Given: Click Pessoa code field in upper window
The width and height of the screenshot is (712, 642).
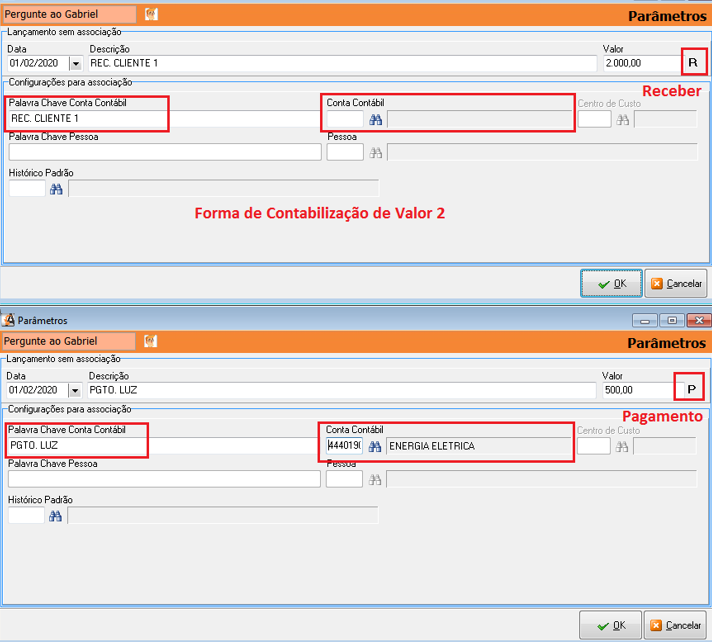Looking at the screenshot, I should click(345, 152).
